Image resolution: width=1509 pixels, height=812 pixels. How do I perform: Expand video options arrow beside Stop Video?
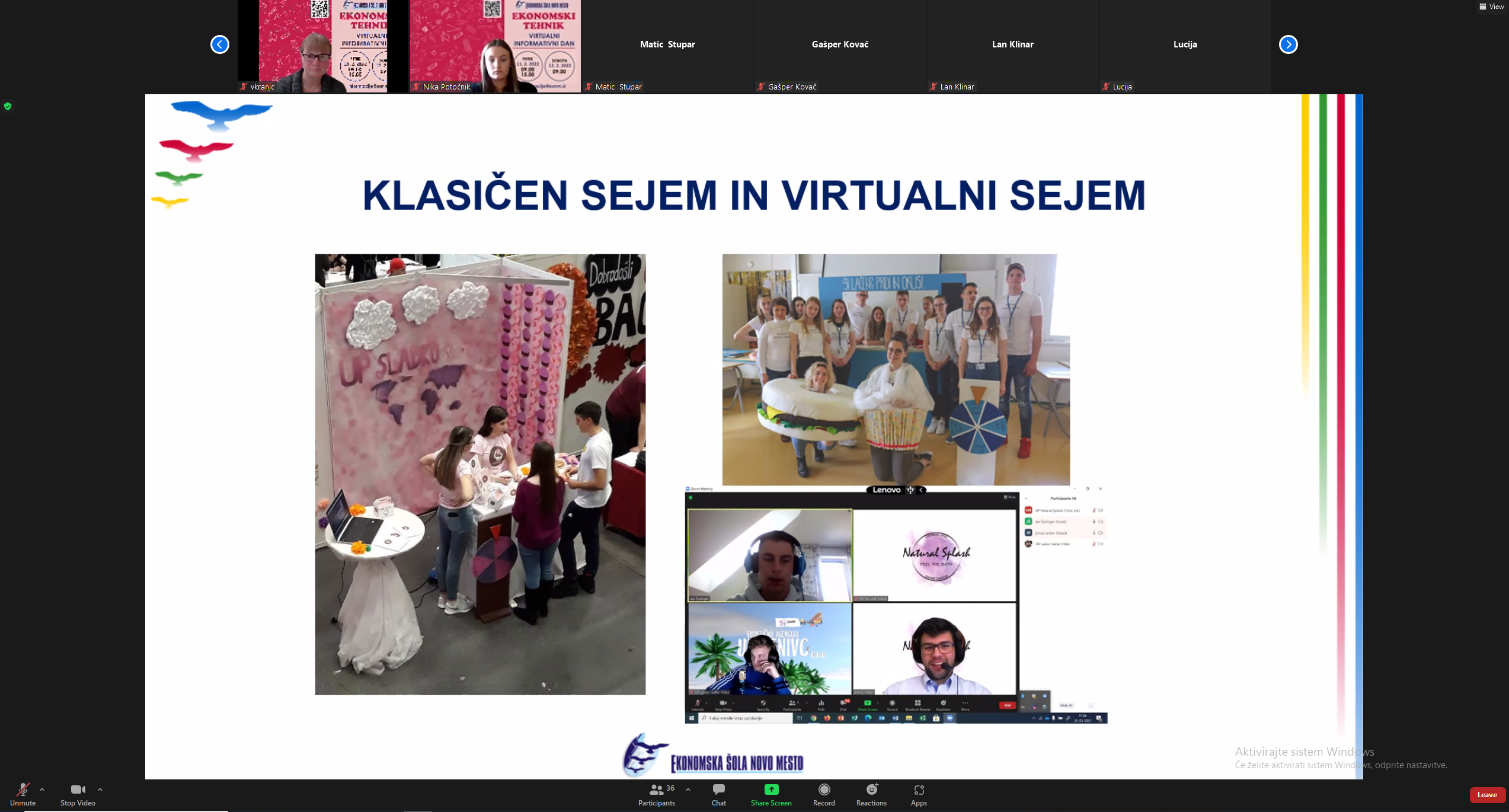(100, 789)
